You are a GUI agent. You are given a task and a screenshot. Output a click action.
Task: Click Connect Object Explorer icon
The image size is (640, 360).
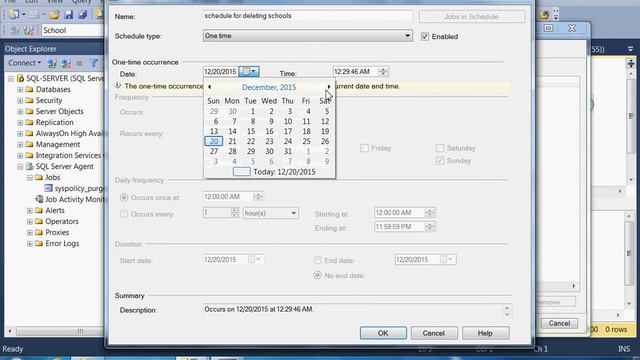coord(52,63)
